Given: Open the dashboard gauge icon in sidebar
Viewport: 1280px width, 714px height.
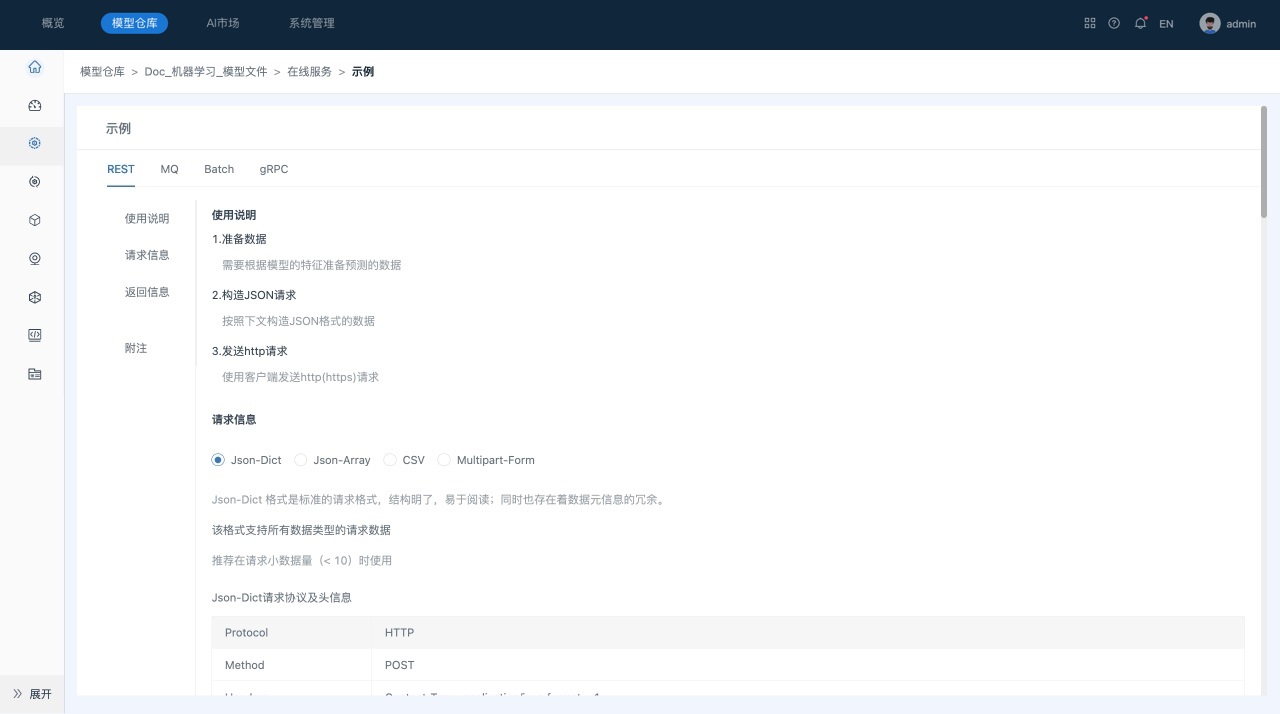Looking at the screenshot, I should (x=35, y=105).
